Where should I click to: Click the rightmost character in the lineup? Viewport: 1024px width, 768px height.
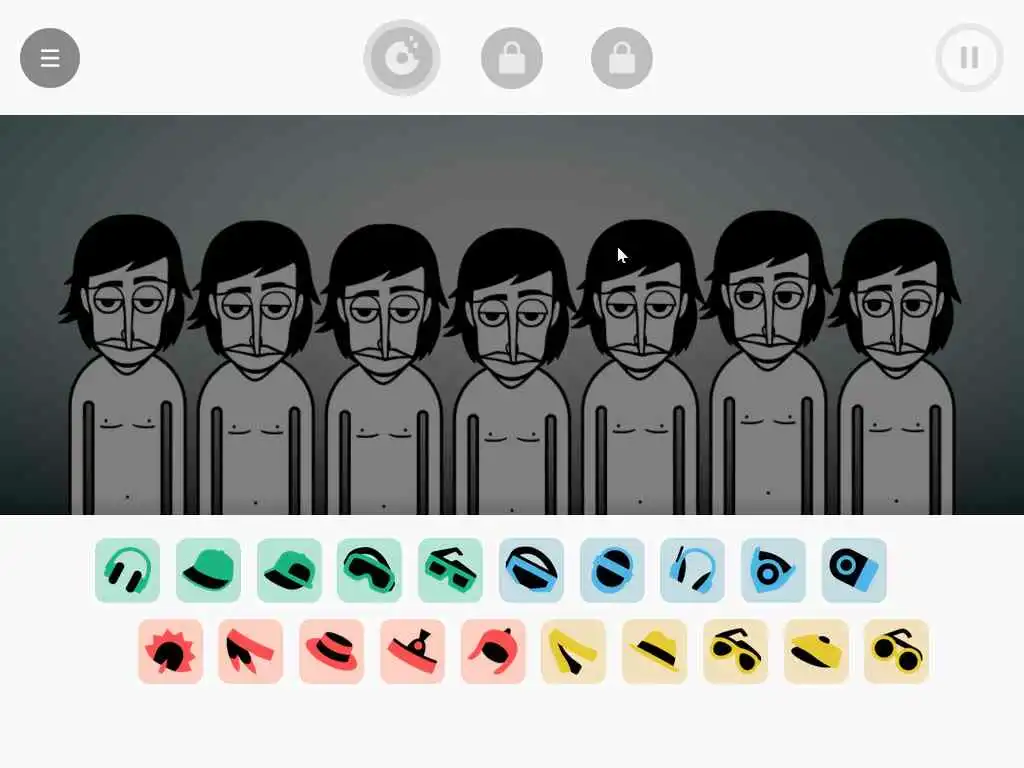[896, 368]
